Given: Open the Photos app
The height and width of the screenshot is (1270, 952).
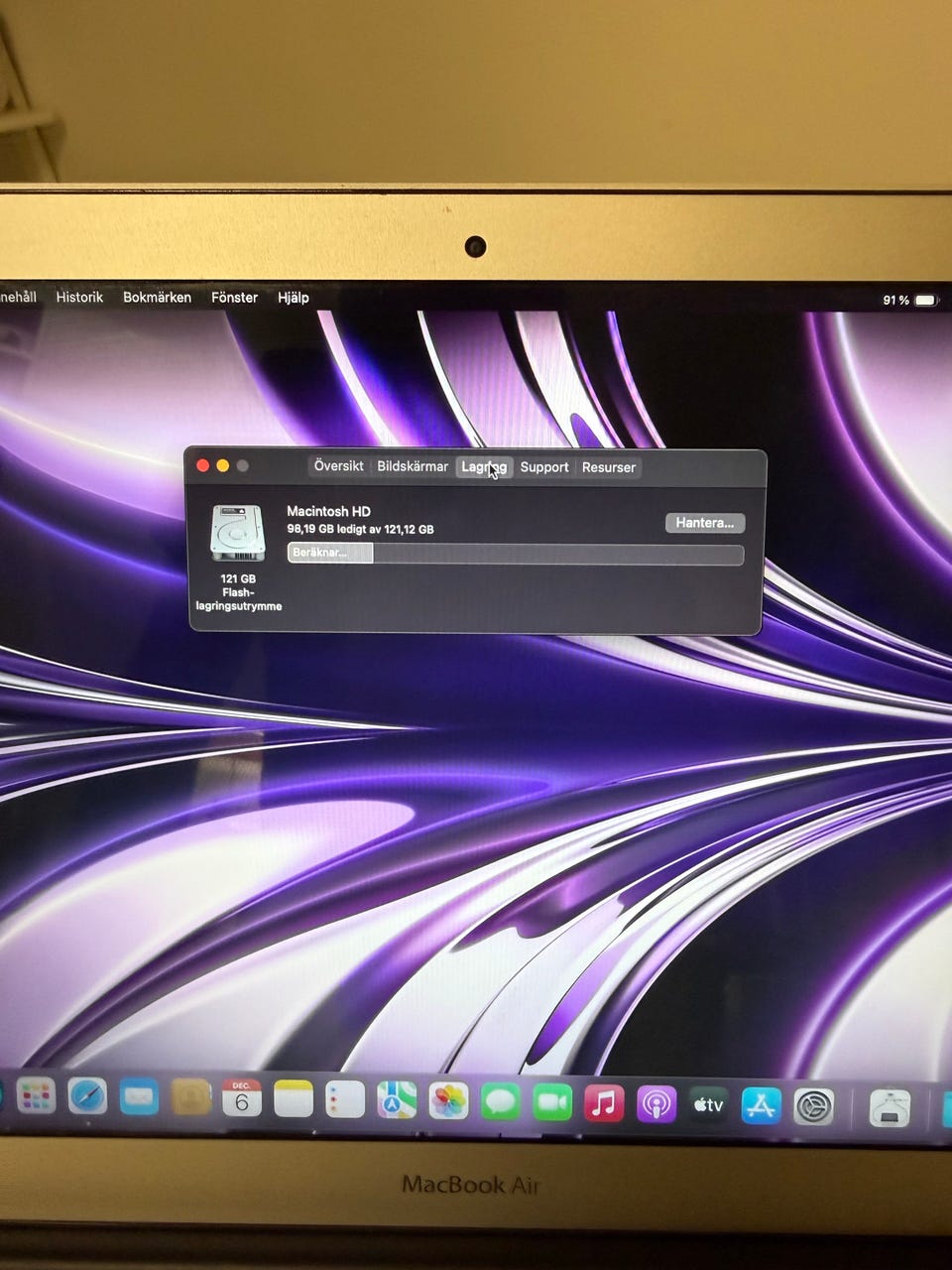Looking at the screenshot, I should pyautogui.click(x=448, y=1101).
